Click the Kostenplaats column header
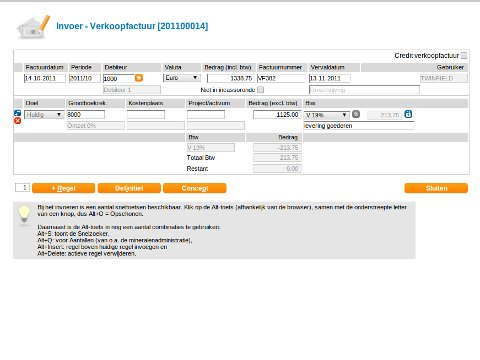480x360 pixels. tap(156, 103)
